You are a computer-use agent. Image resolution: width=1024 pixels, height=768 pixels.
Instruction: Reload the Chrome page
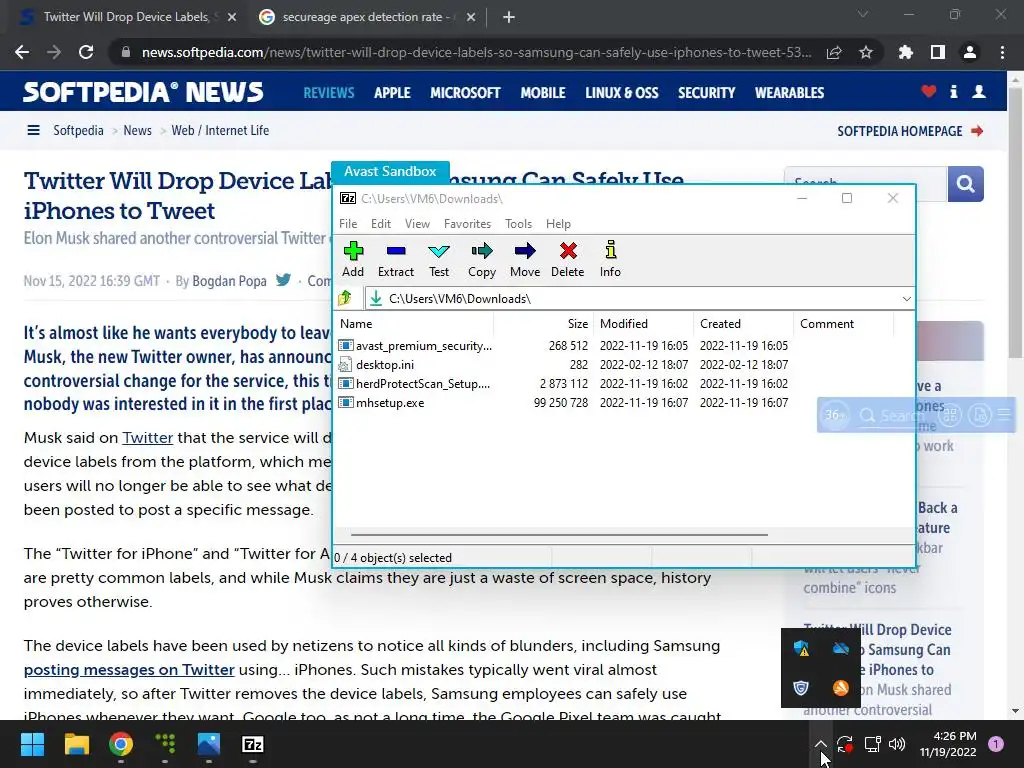86,52
